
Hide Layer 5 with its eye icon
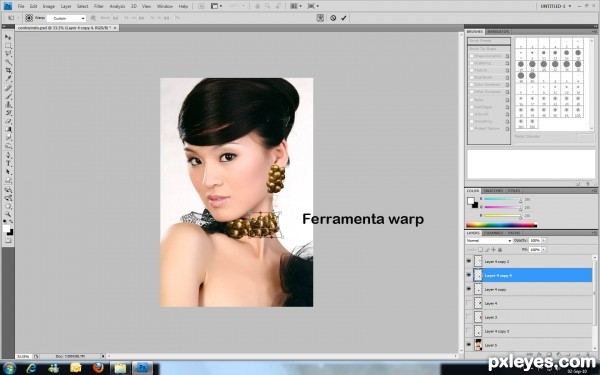click(x=469, y=345)
